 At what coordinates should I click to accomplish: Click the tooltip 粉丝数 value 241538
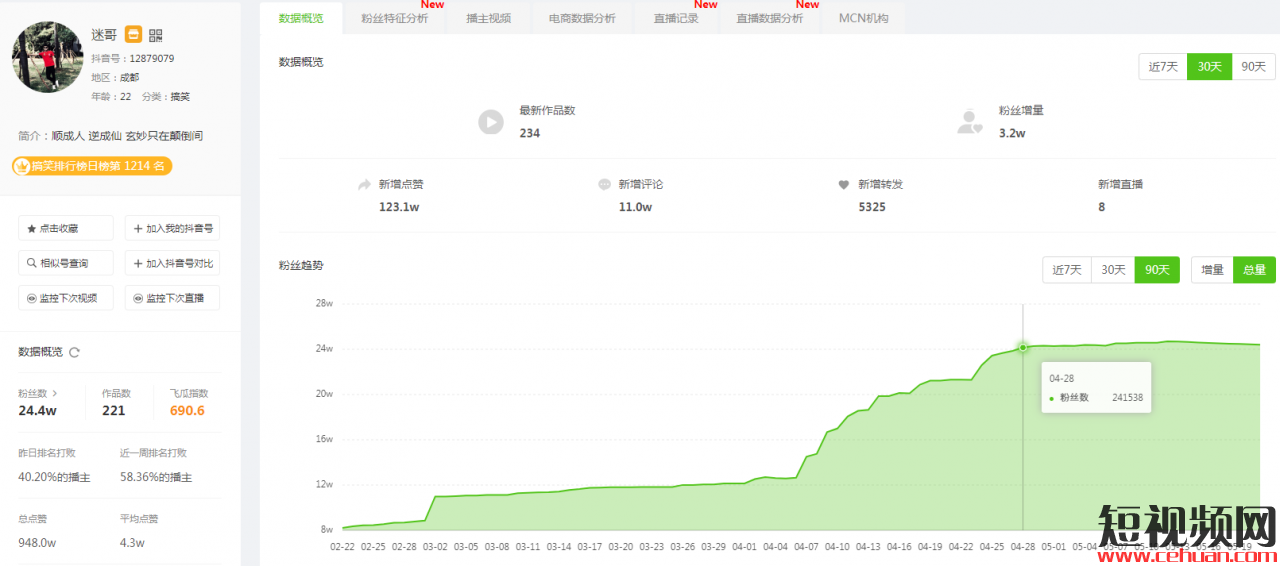[1127, 398]
